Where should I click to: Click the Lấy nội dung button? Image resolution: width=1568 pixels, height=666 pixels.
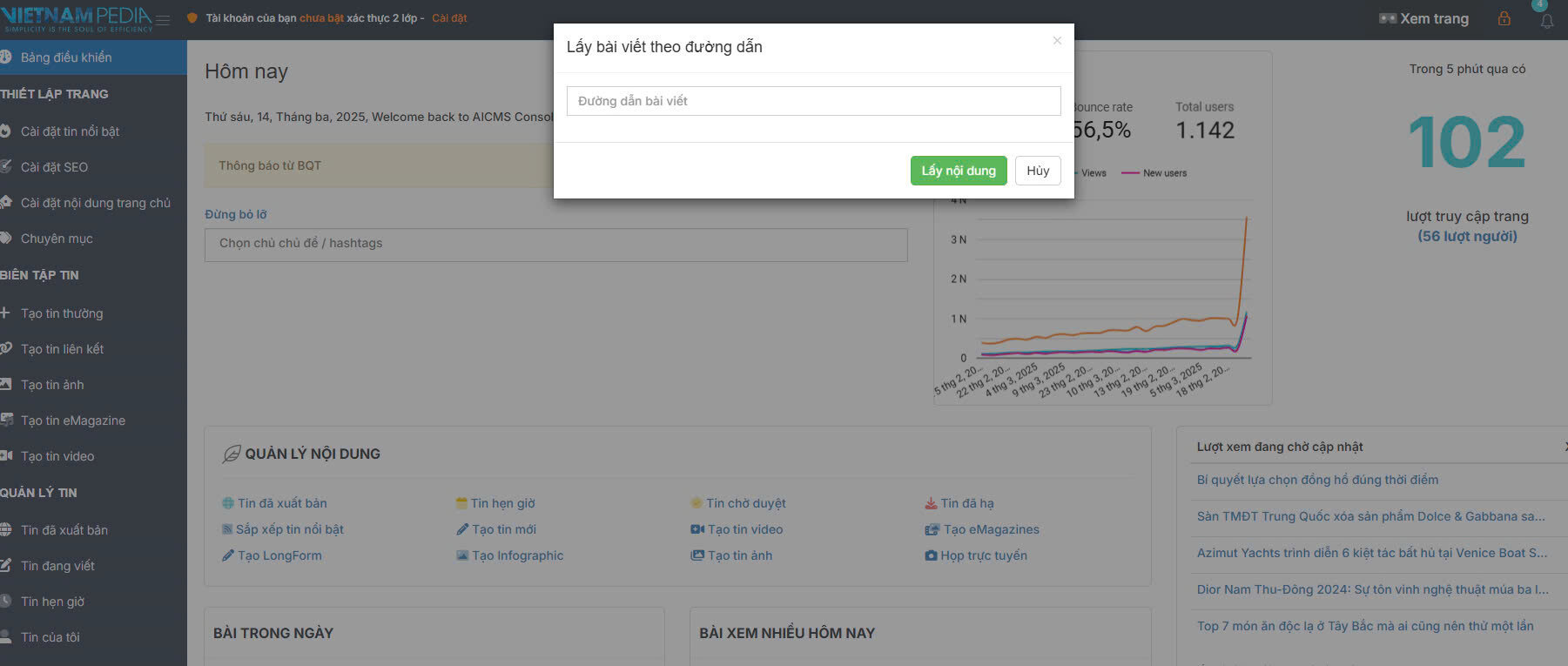[x=959, y=171]
